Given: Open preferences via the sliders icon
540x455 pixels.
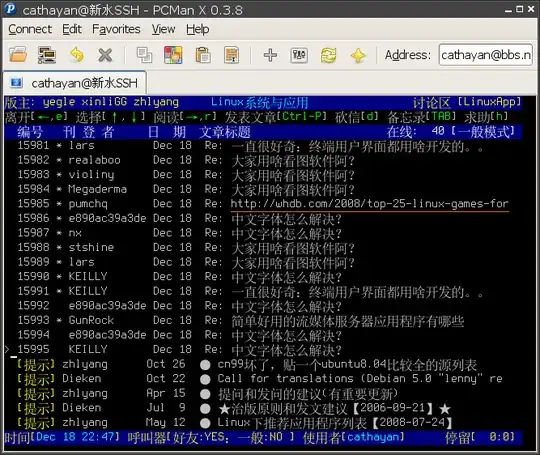Looking at the screenshot, I should [x=299, y=55].
